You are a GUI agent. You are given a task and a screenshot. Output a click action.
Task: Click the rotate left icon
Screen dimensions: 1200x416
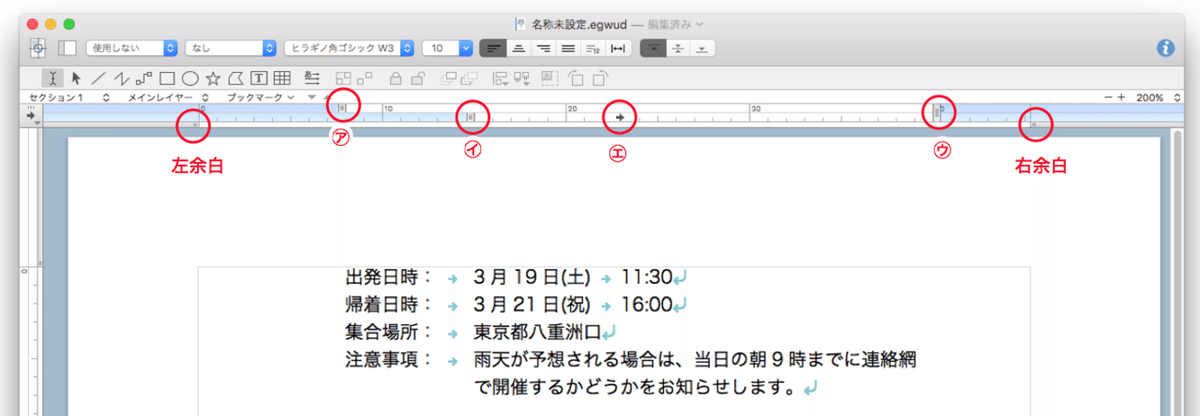(577, 77)
